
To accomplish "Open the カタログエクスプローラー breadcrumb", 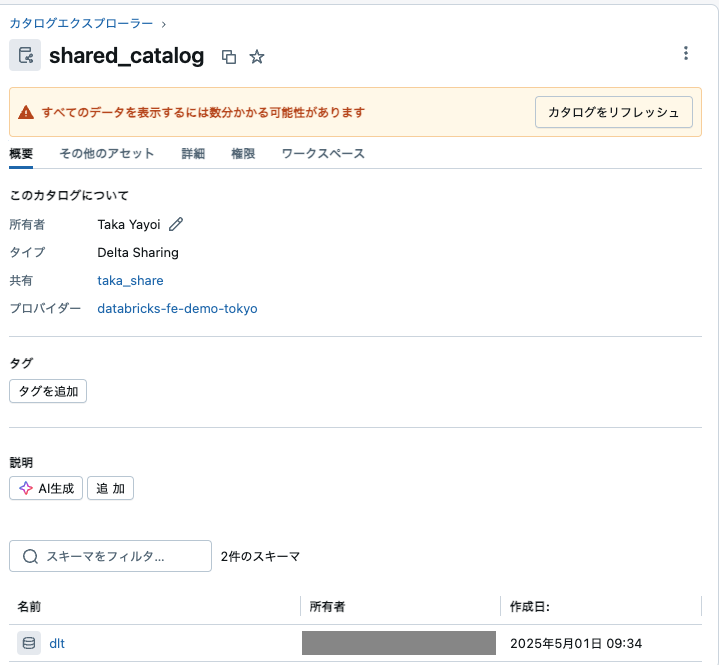I will point(81,23).
